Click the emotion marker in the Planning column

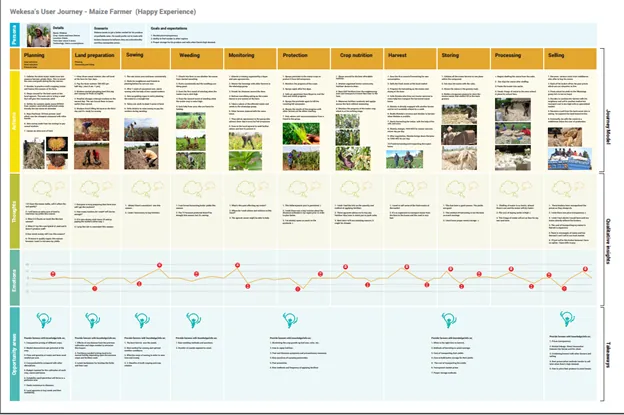point(53,274)
